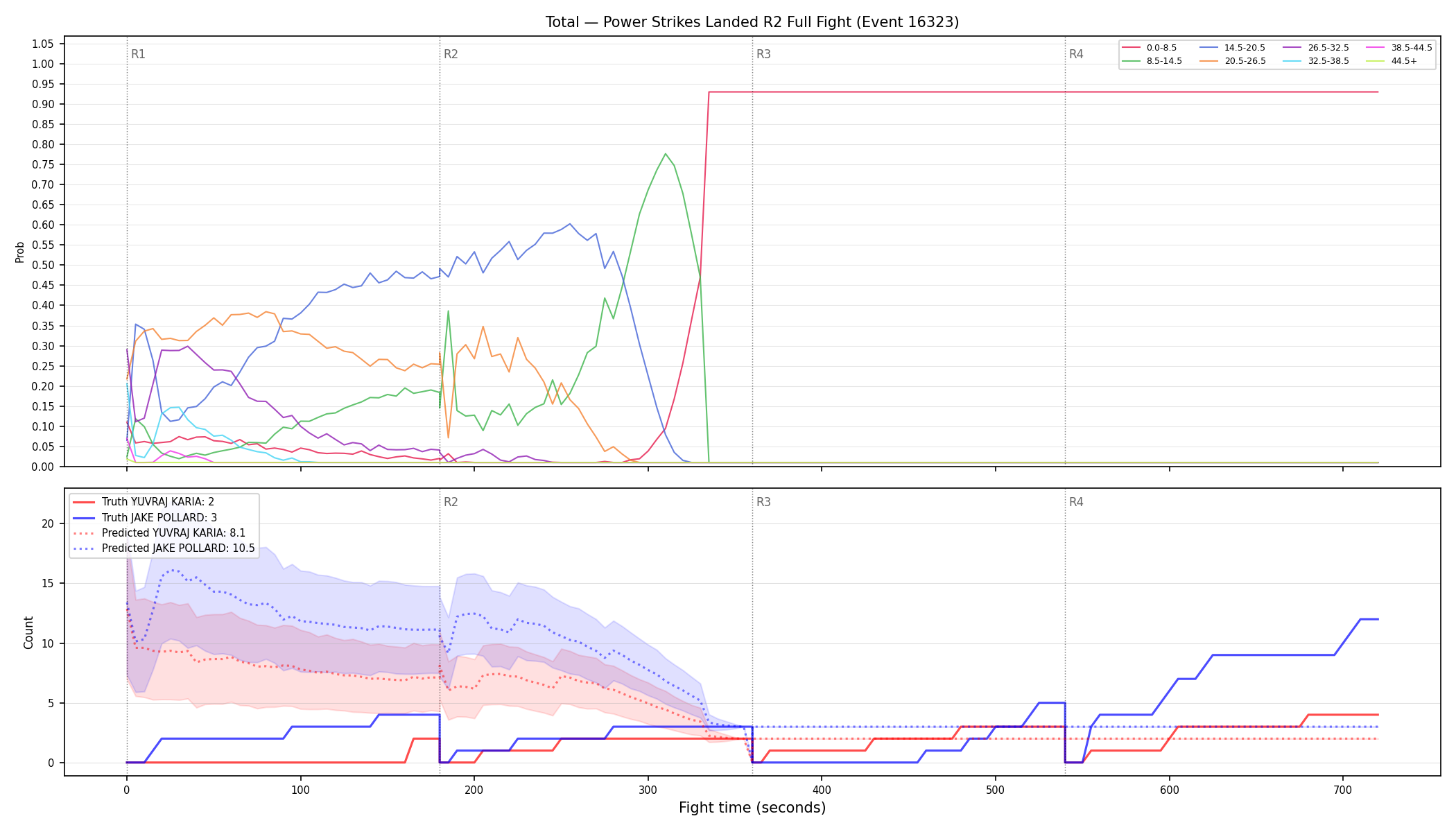
Task: Click the 0.95 tick on the Prob axis
Action: [x=42, y=84]
